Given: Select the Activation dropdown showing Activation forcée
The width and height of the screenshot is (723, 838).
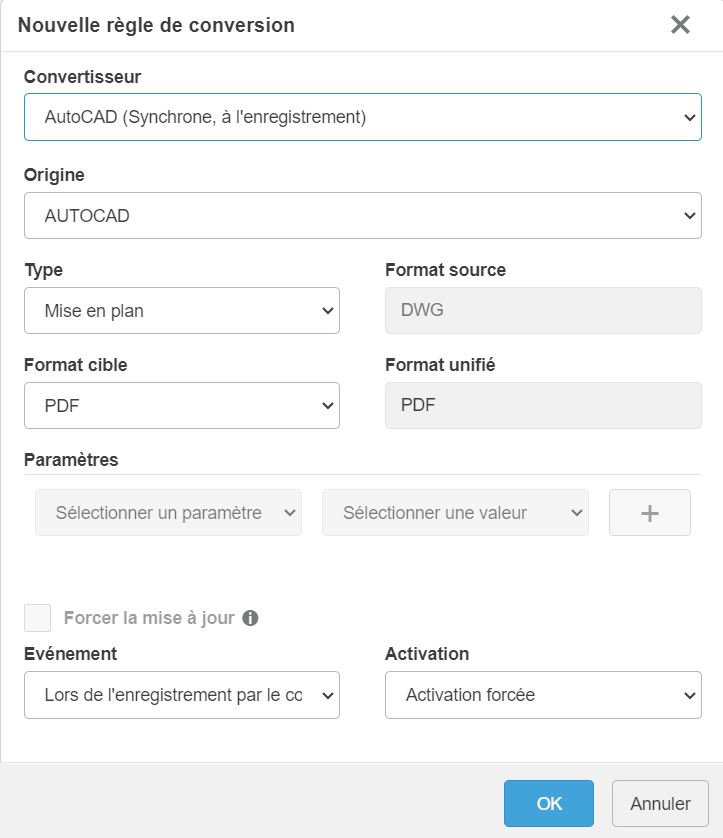Looking at the screenshot, I should click(x=543, y=695).
